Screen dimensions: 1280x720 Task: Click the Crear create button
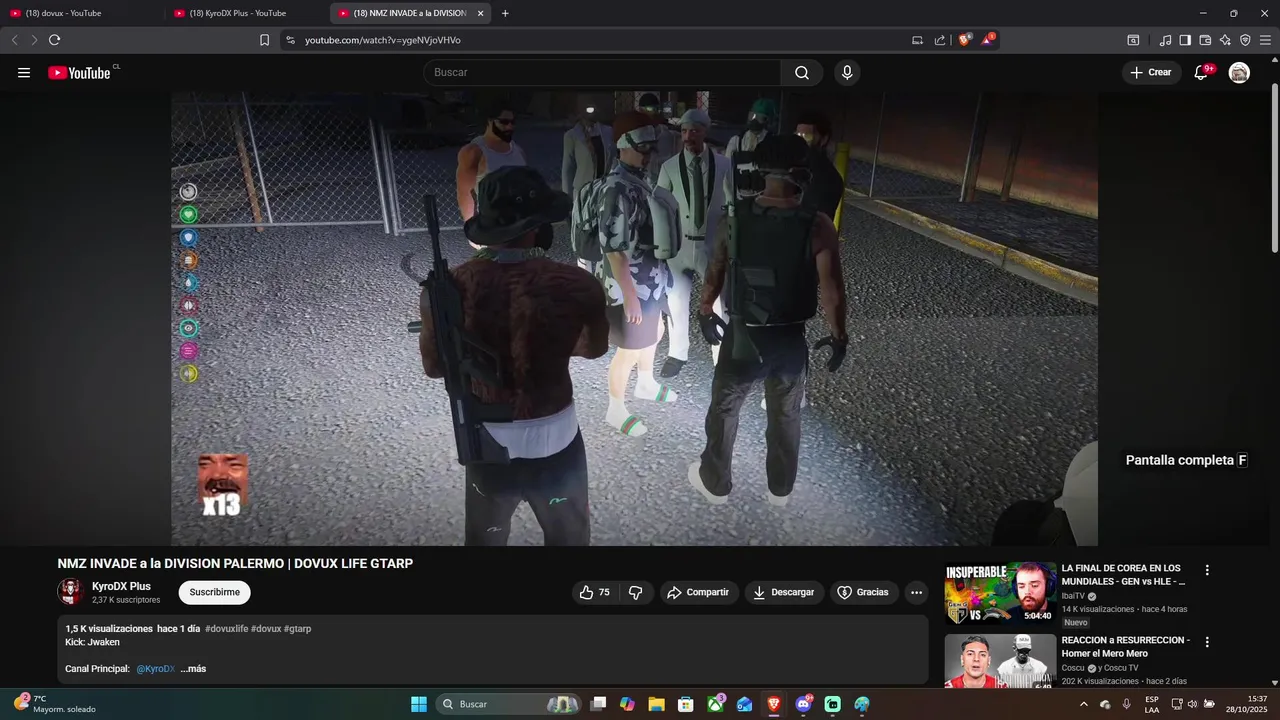1151,72
